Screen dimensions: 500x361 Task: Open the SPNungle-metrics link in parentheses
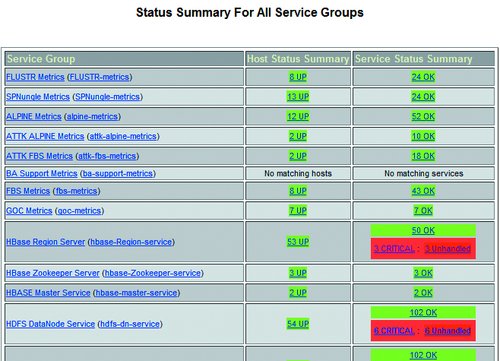click(107, 97)
